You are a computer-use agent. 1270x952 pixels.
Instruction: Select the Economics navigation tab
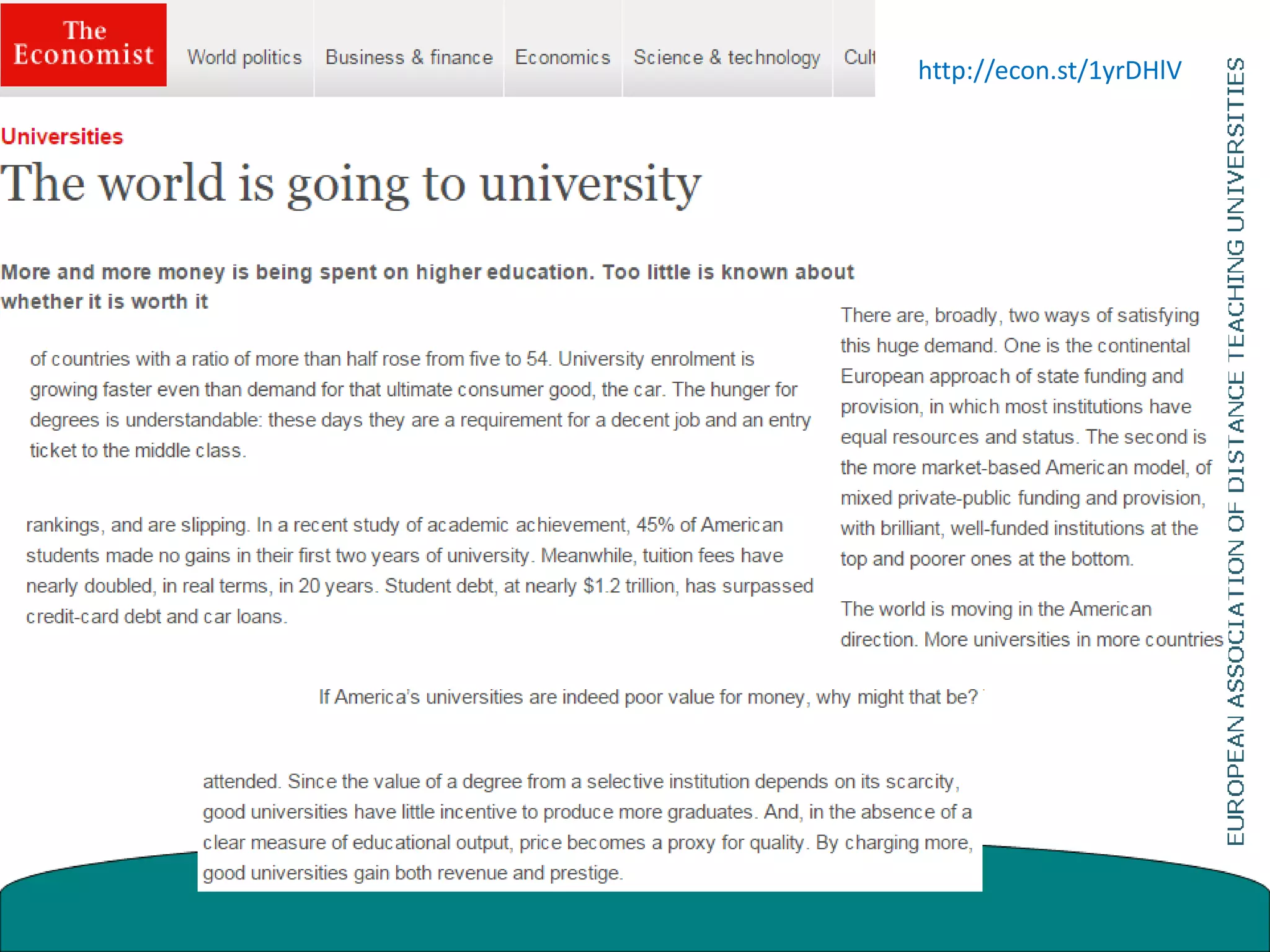coord(562,58)
